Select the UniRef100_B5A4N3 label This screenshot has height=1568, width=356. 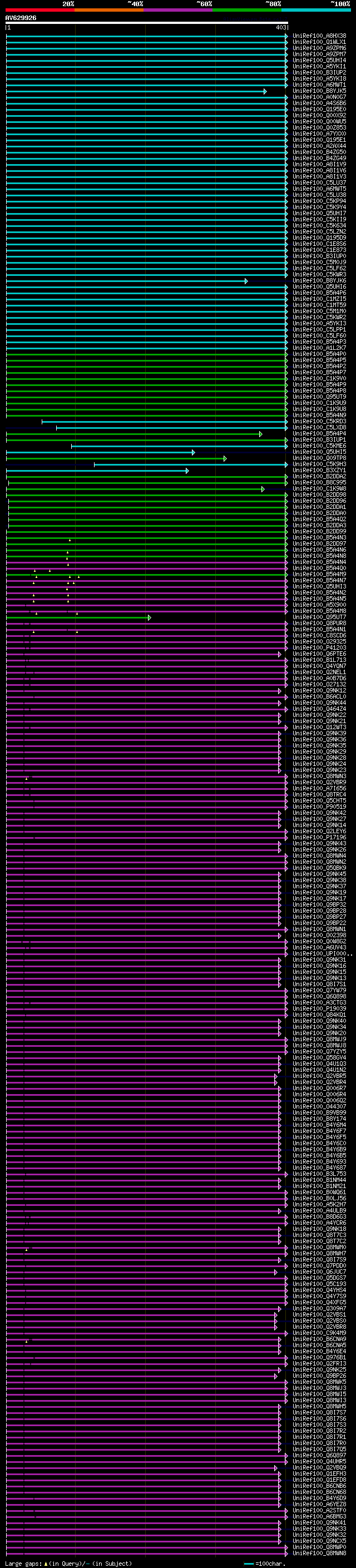tap(319, 537)
